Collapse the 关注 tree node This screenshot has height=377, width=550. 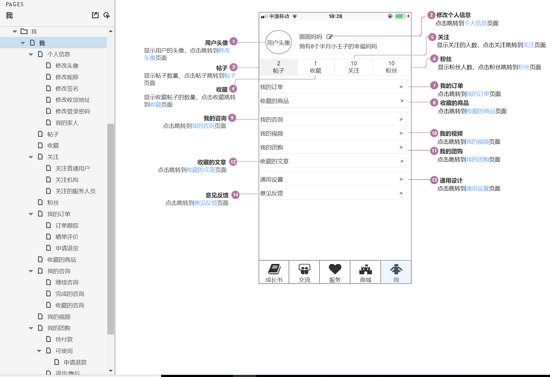[31, 157]
